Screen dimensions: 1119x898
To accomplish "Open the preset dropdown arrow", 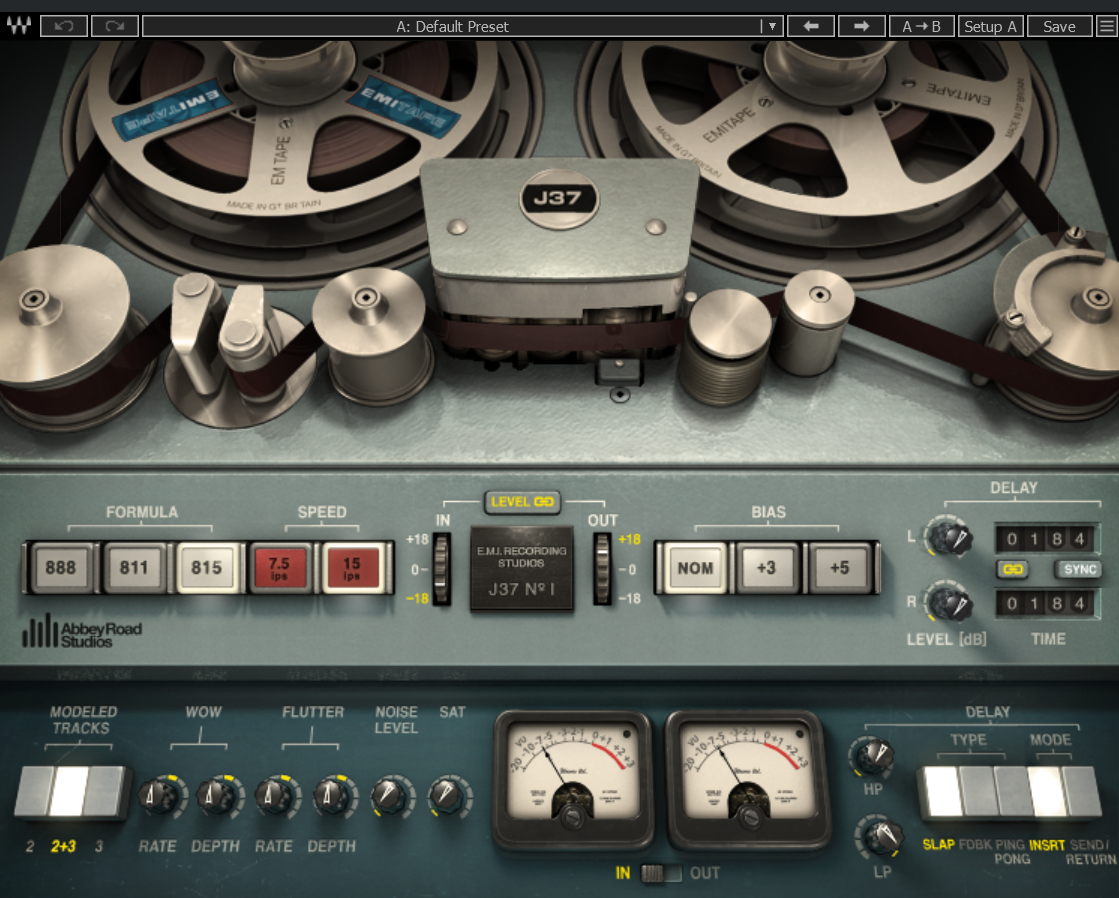I will pos(772,26).
